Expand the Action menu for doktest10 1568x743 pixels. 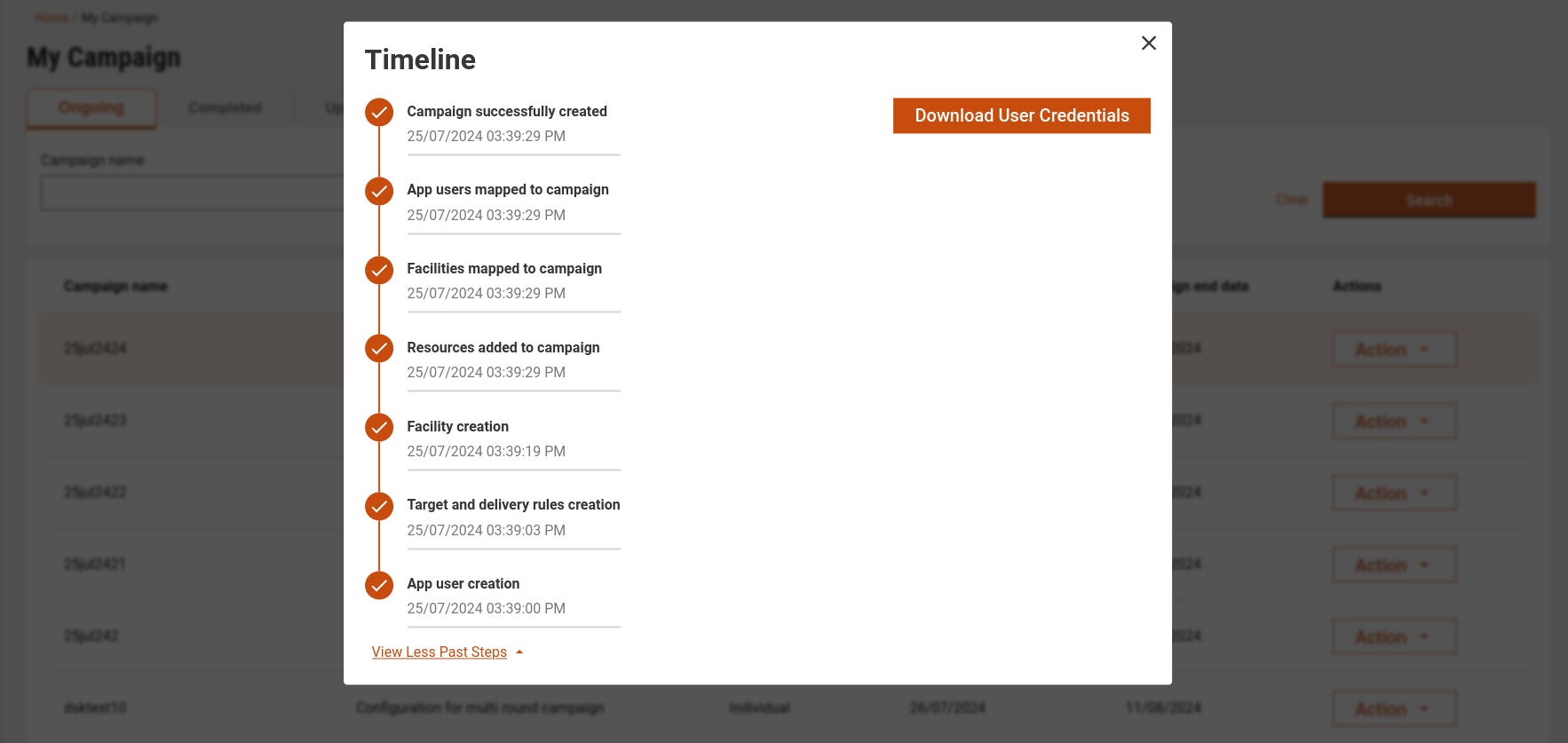1393,709
